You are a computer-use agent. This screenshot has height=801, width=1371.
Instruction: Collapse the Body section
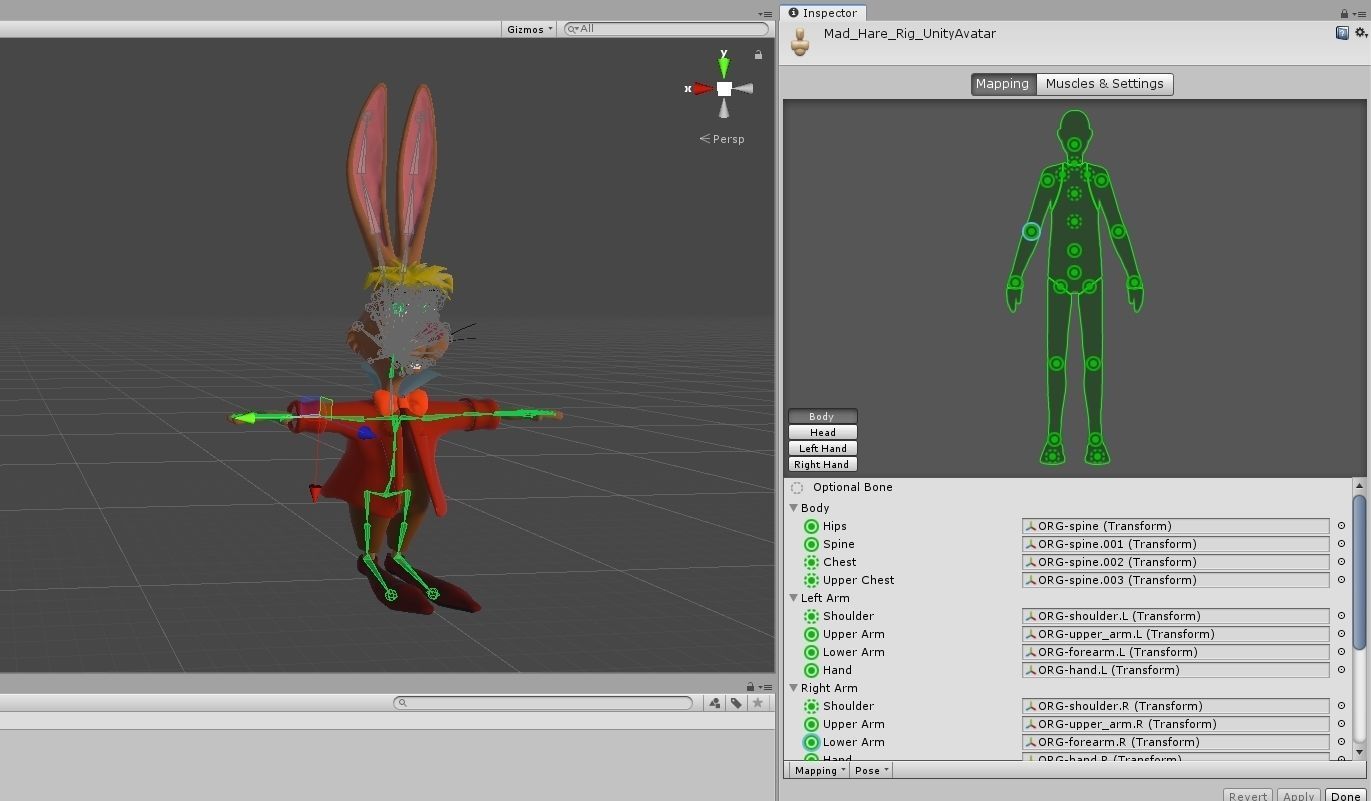tap(794, 508)
